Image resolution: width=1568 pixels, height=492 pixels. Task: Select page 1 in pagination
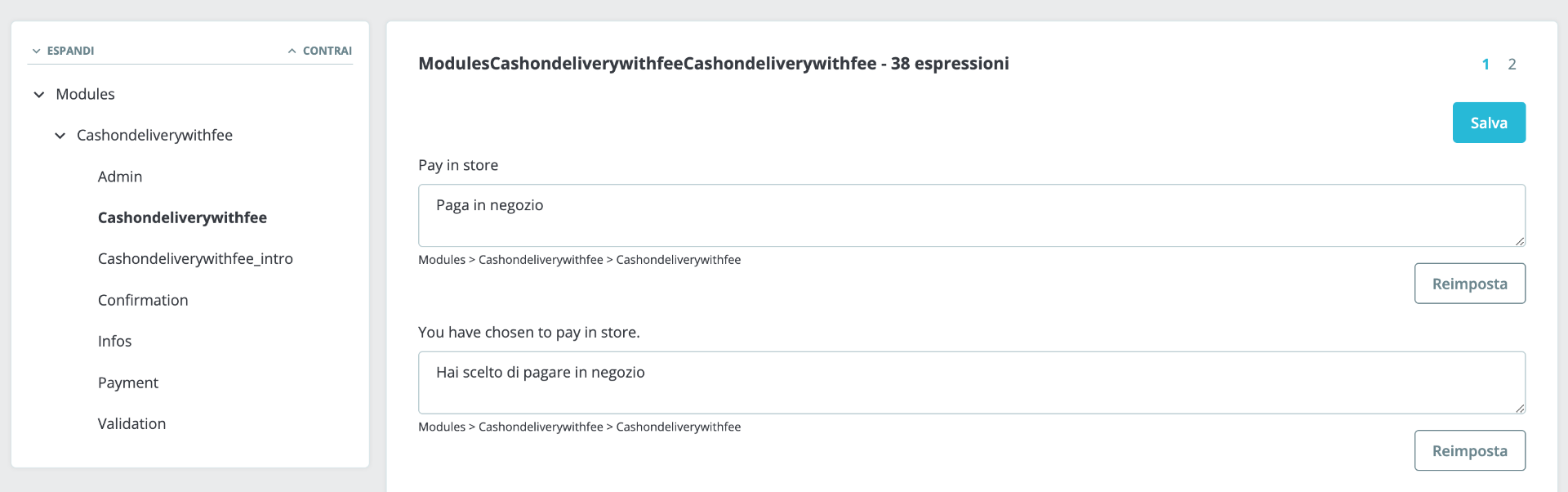click(1486, 65)
